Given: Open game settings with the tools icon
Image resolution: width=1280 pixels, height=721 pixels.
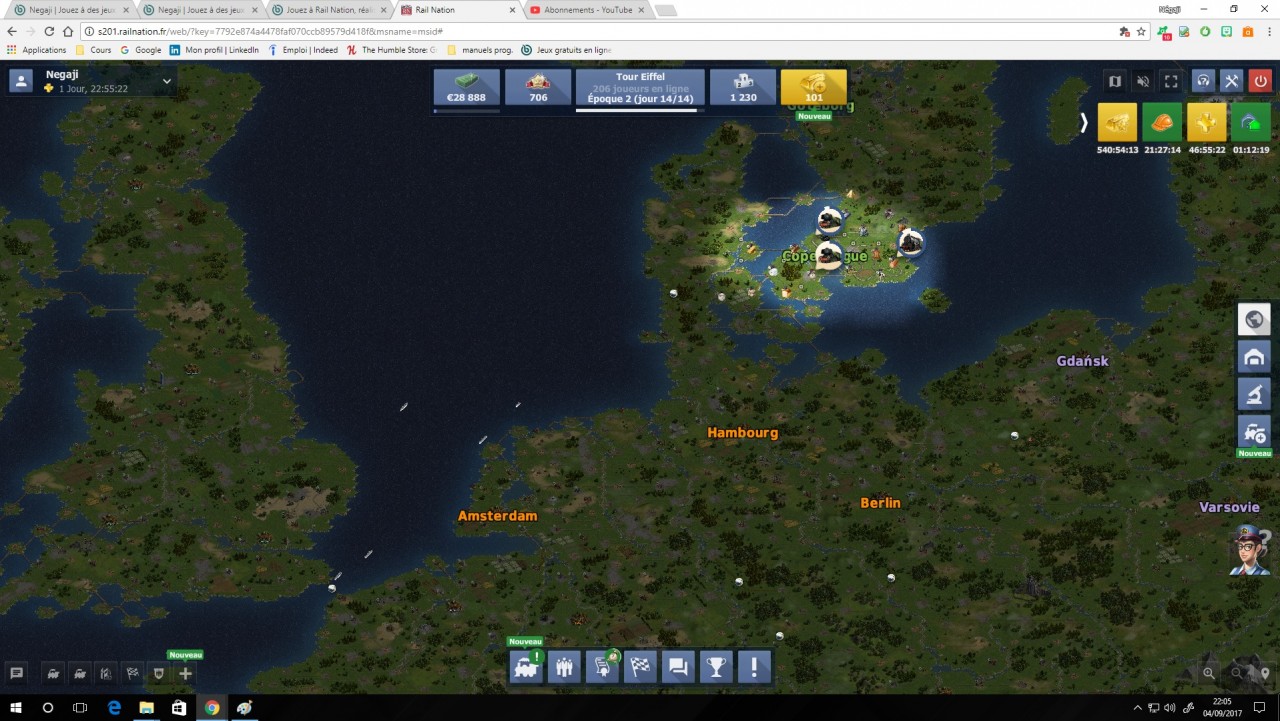Looking at the screenshot, I should [x=1232, y=81].
